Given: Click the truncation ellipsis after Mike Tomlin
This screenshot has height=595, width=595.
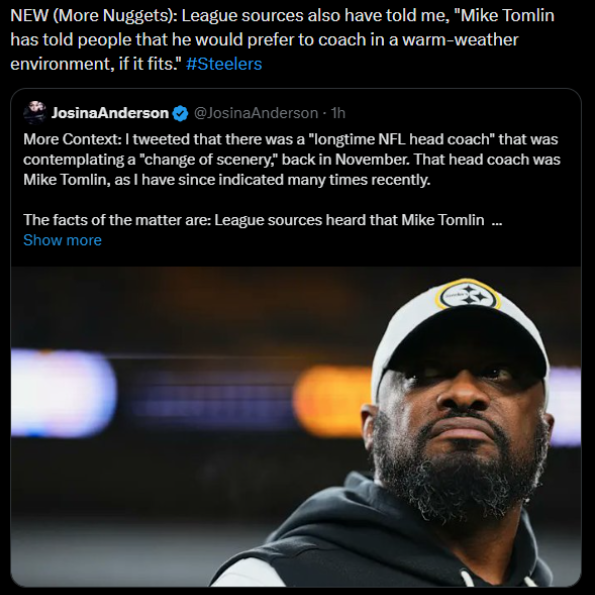Looking at the screenshot, I should pos(497,220).
